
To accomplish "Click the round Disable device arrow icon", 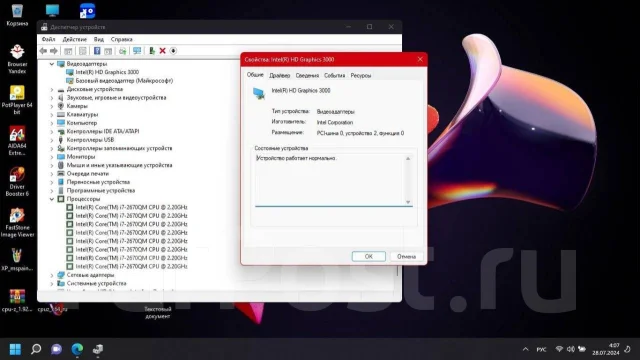I will [x=173, y=51].
